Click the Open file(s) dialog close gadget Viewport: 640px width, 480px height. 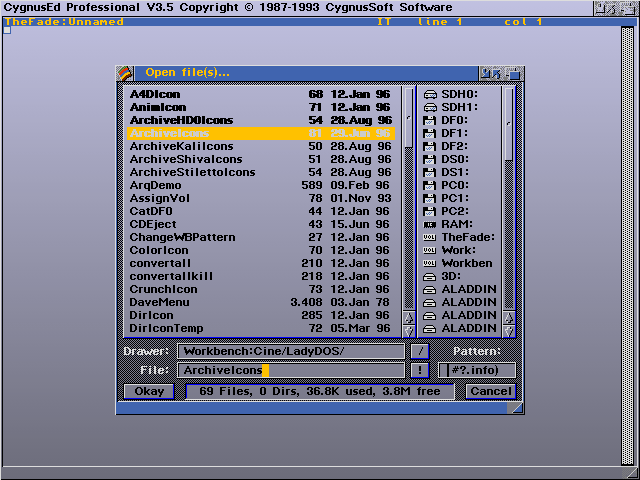125,73
